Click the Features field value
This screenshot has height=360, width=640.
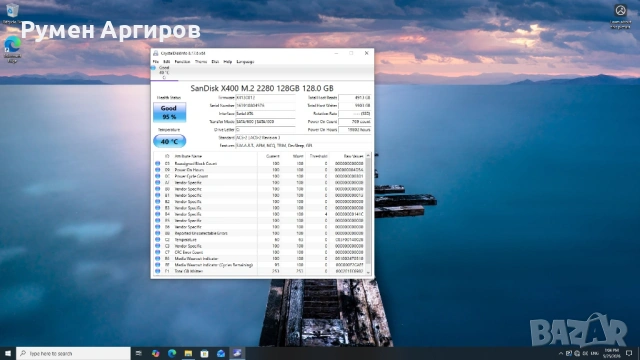(x=303, y=145)
